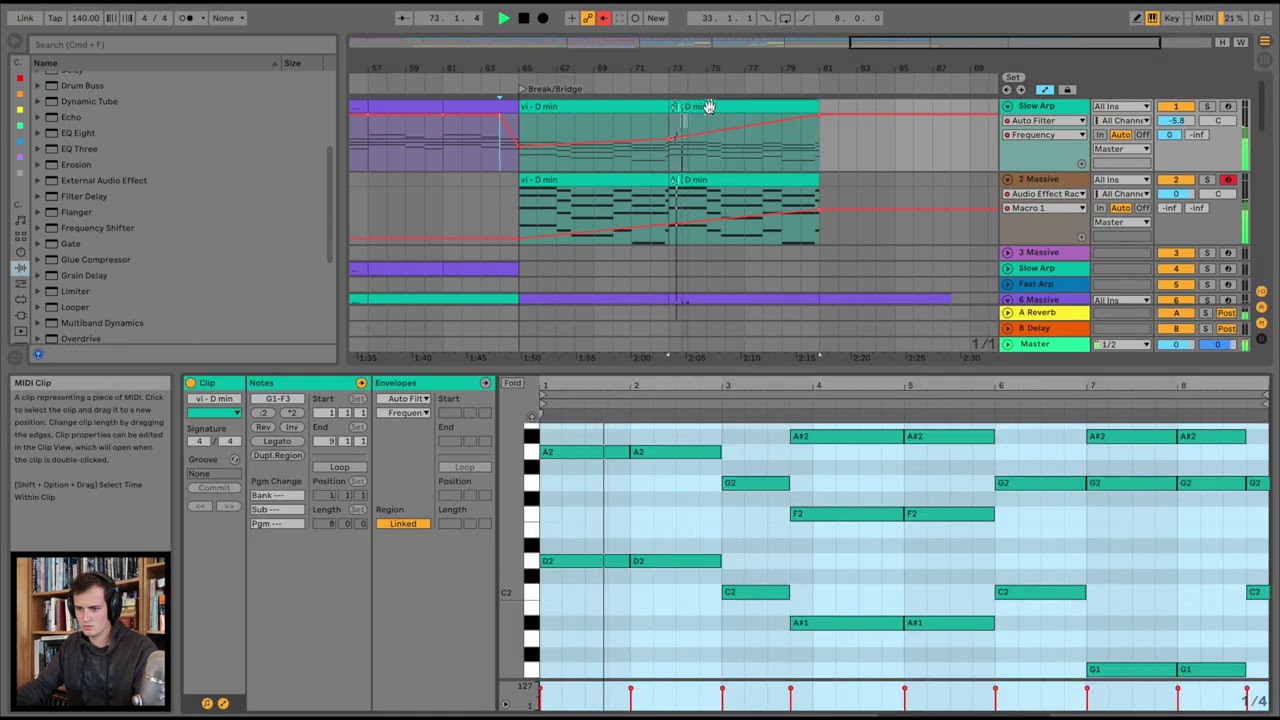The height and width of the screenshot is (720, 1280).
Task: Select the 140.00 tempo field
Action: point(86,18)
